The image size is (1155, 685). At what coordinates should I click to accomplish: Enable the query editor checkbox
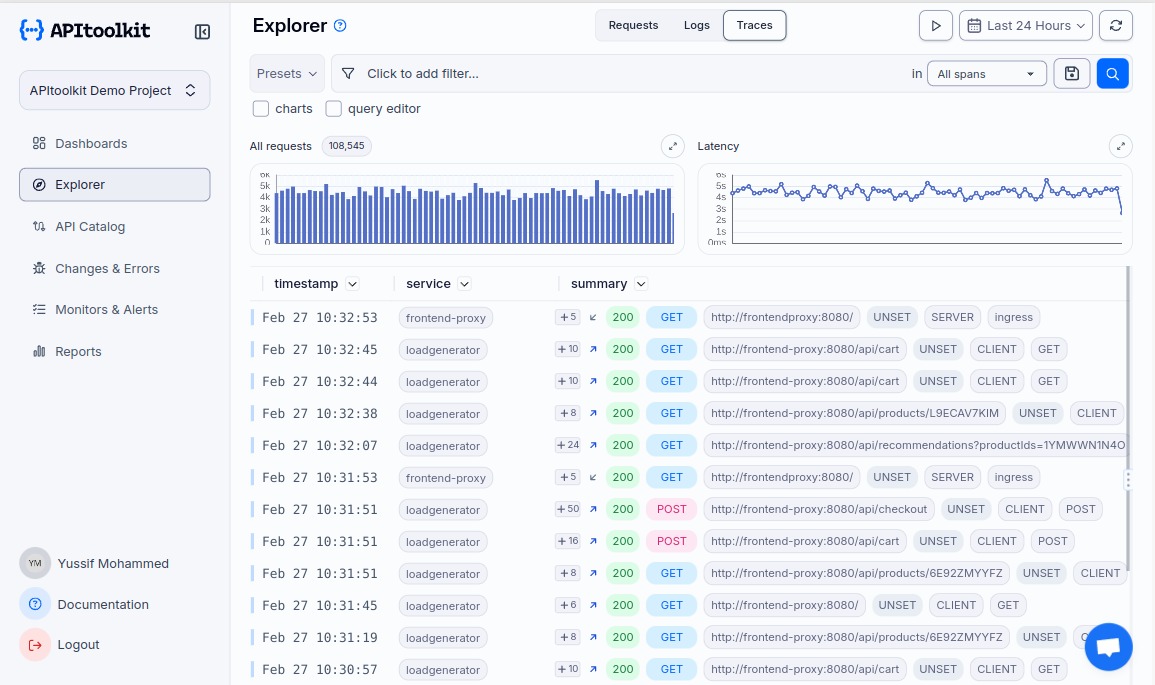[x=334, y=109]
